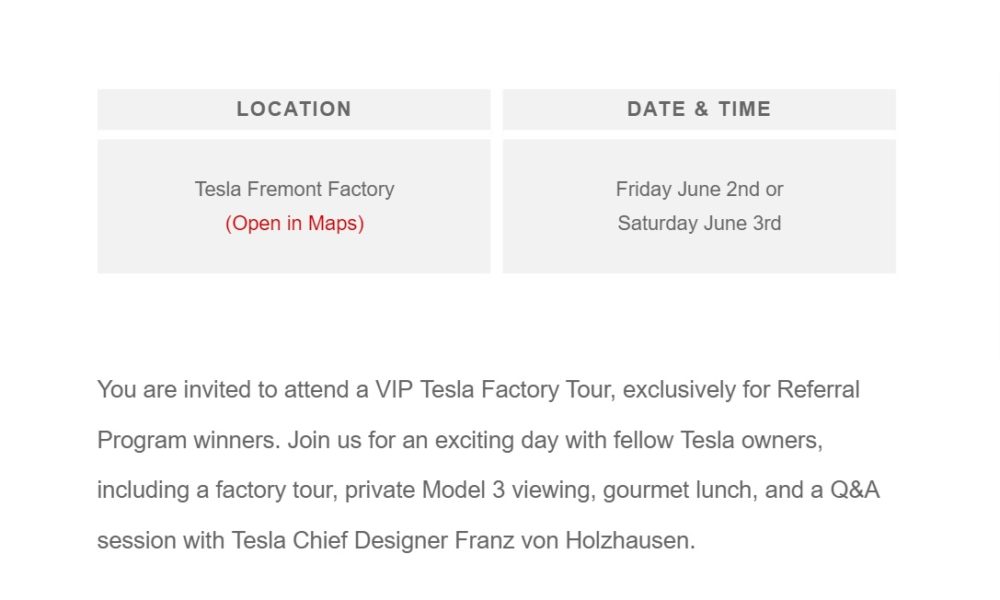Click the LOCATION header cell
This screenshot has width=1000, height=600.
[294, 109]
